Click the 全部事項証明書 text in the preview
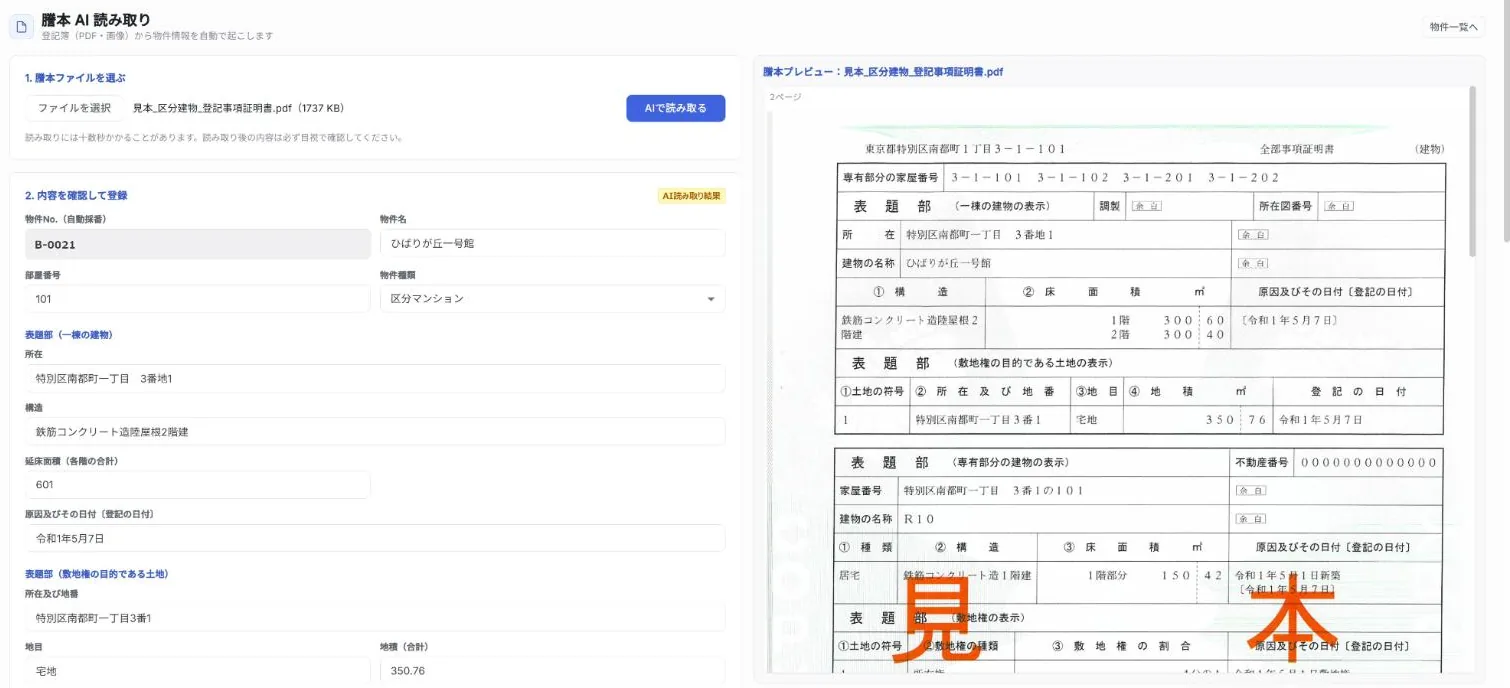This screenshot has width=1510, height=688. point(1297,148)
